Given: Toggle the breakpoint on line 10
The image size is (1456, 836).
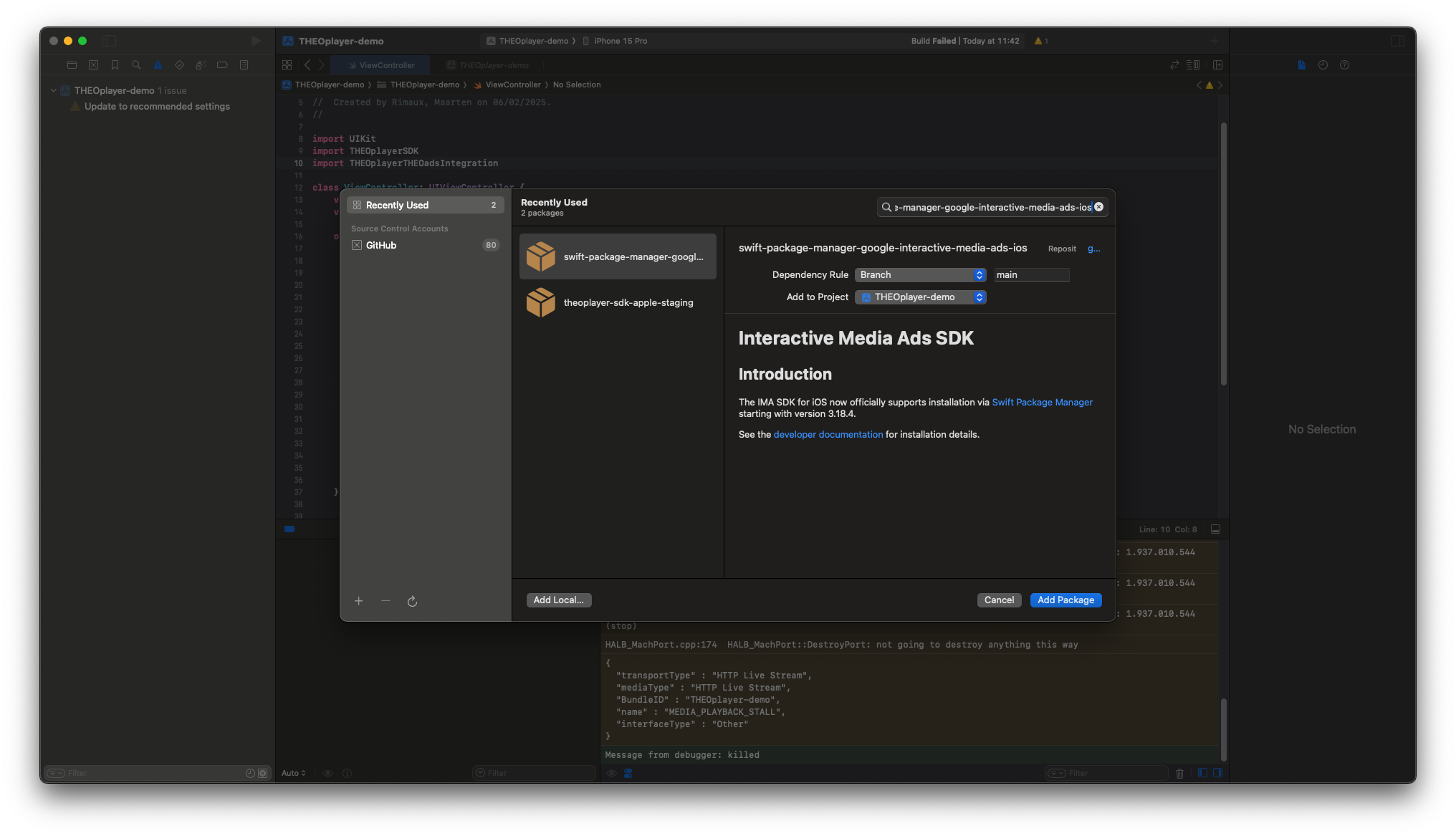Looking at the screenshot, I should [297, 163].
